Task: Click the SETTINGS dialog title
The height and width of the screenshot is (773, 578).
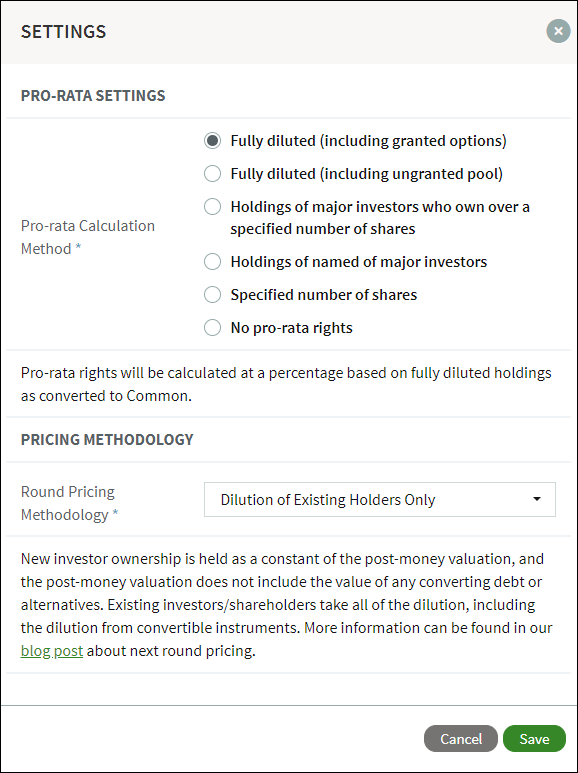Action: 63,32
